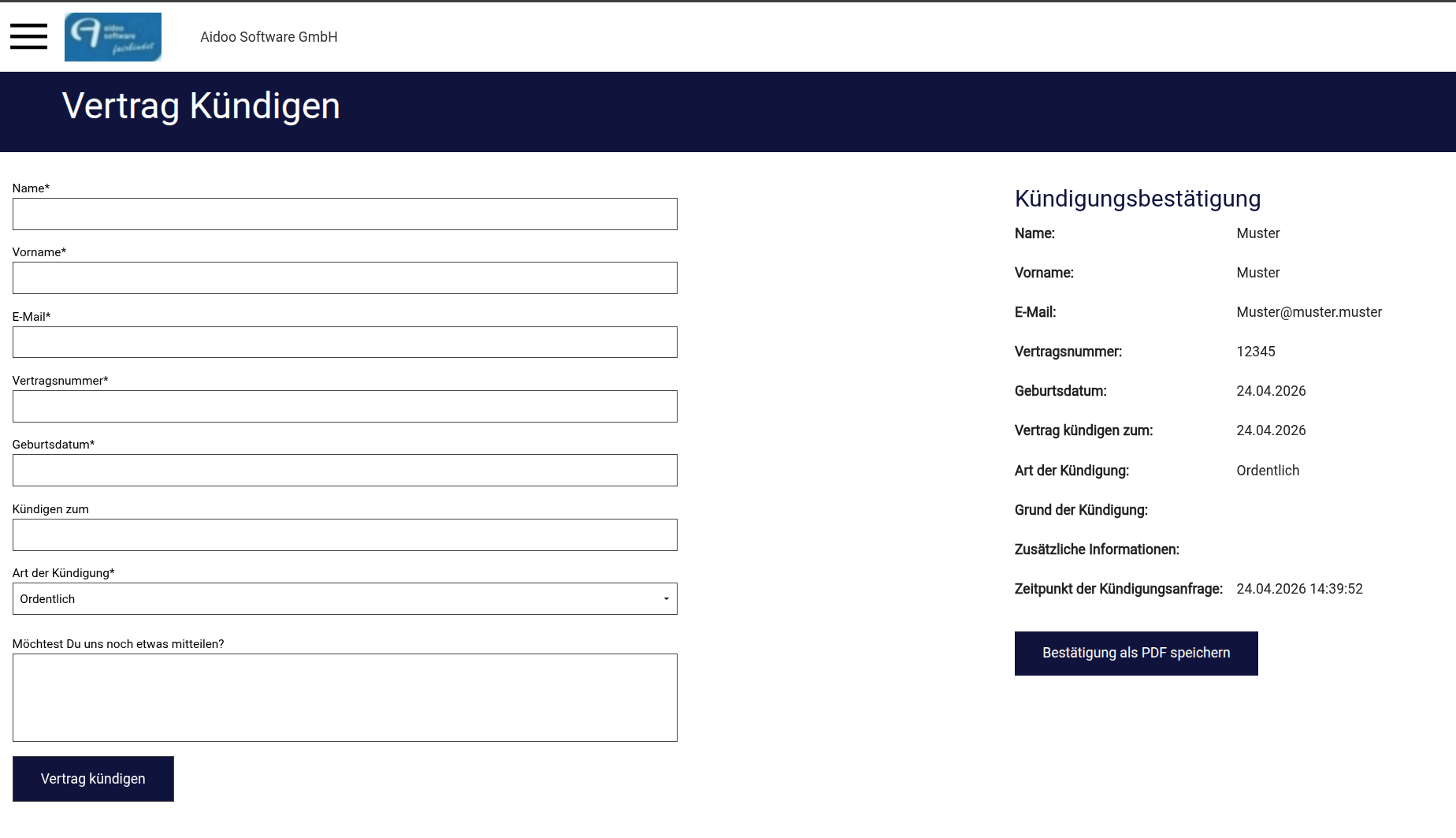Click the Aidoo Software logo image
Screen dimensions: 1456x838
[x=113, y=37]
